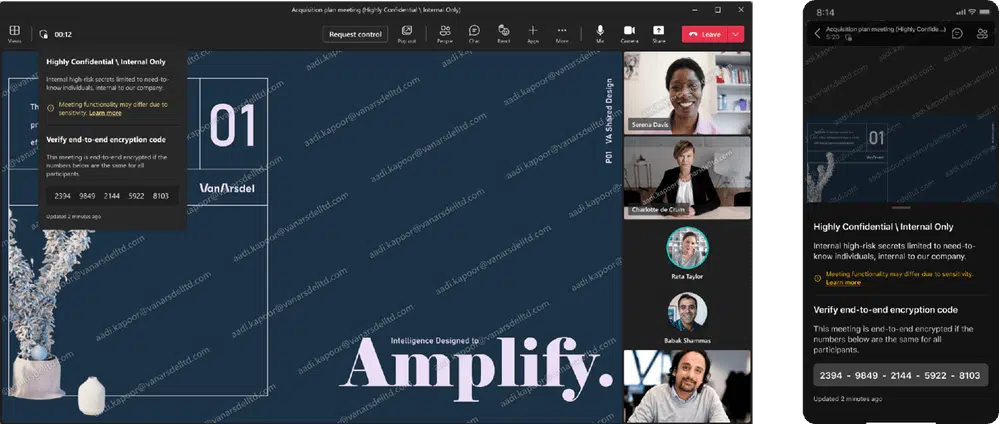Open the People pane in desktop meeting
This screenshot has width=999, height=424.
pos(445,34)
